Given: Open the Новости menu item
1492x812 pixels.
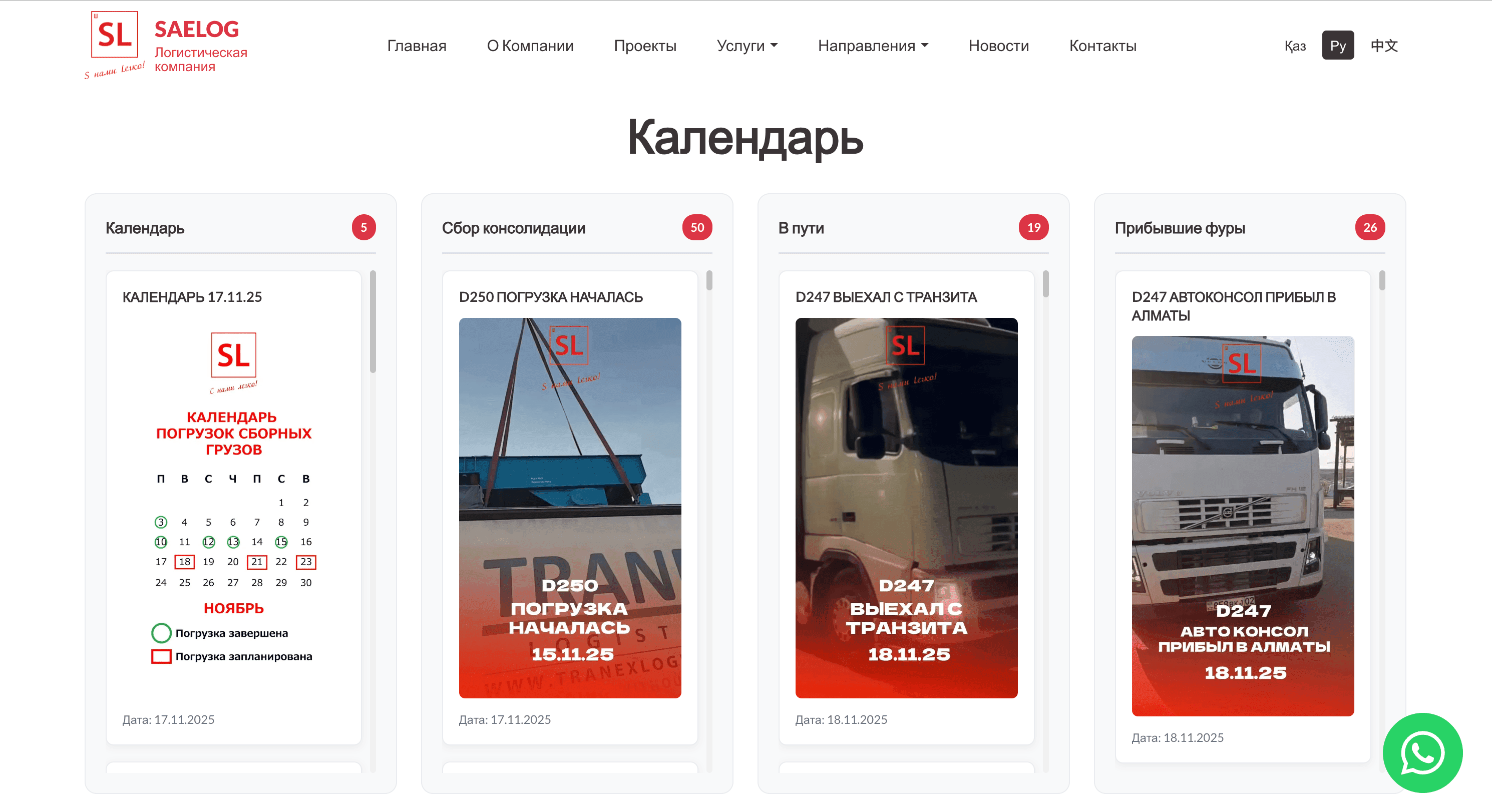Looking at the screenshot, I should click(998, 45).
